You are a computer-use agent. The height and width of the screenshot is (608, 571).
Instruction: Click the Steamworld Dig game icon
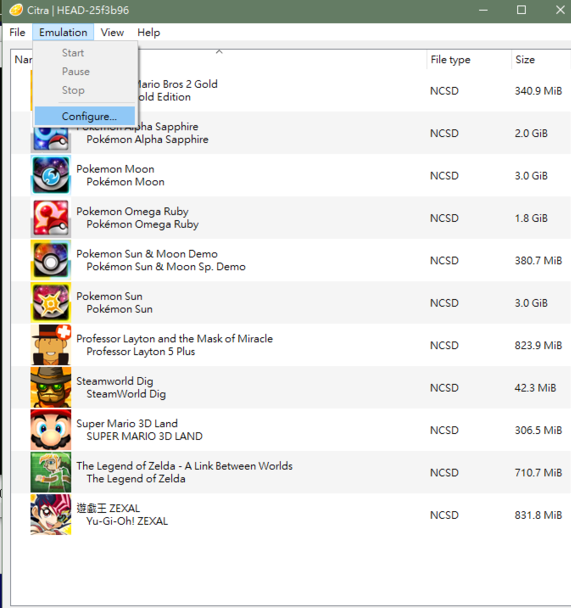click(x=51, y=387)
